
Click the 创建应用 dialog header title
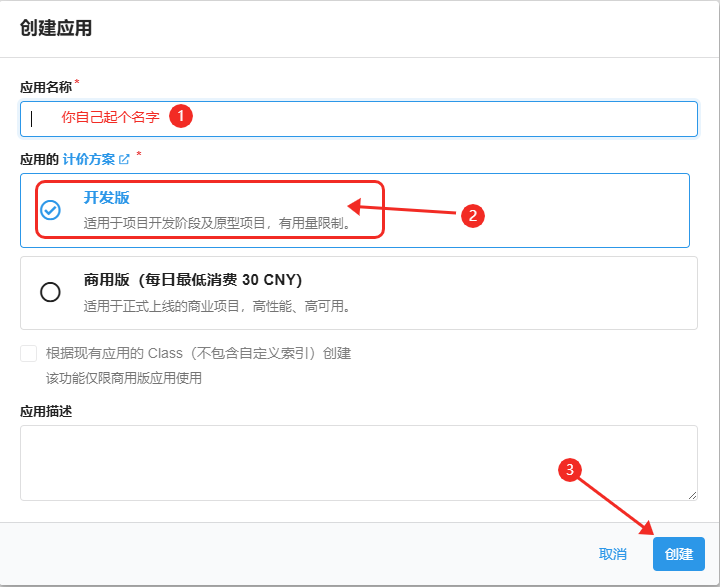pos(56,28)
